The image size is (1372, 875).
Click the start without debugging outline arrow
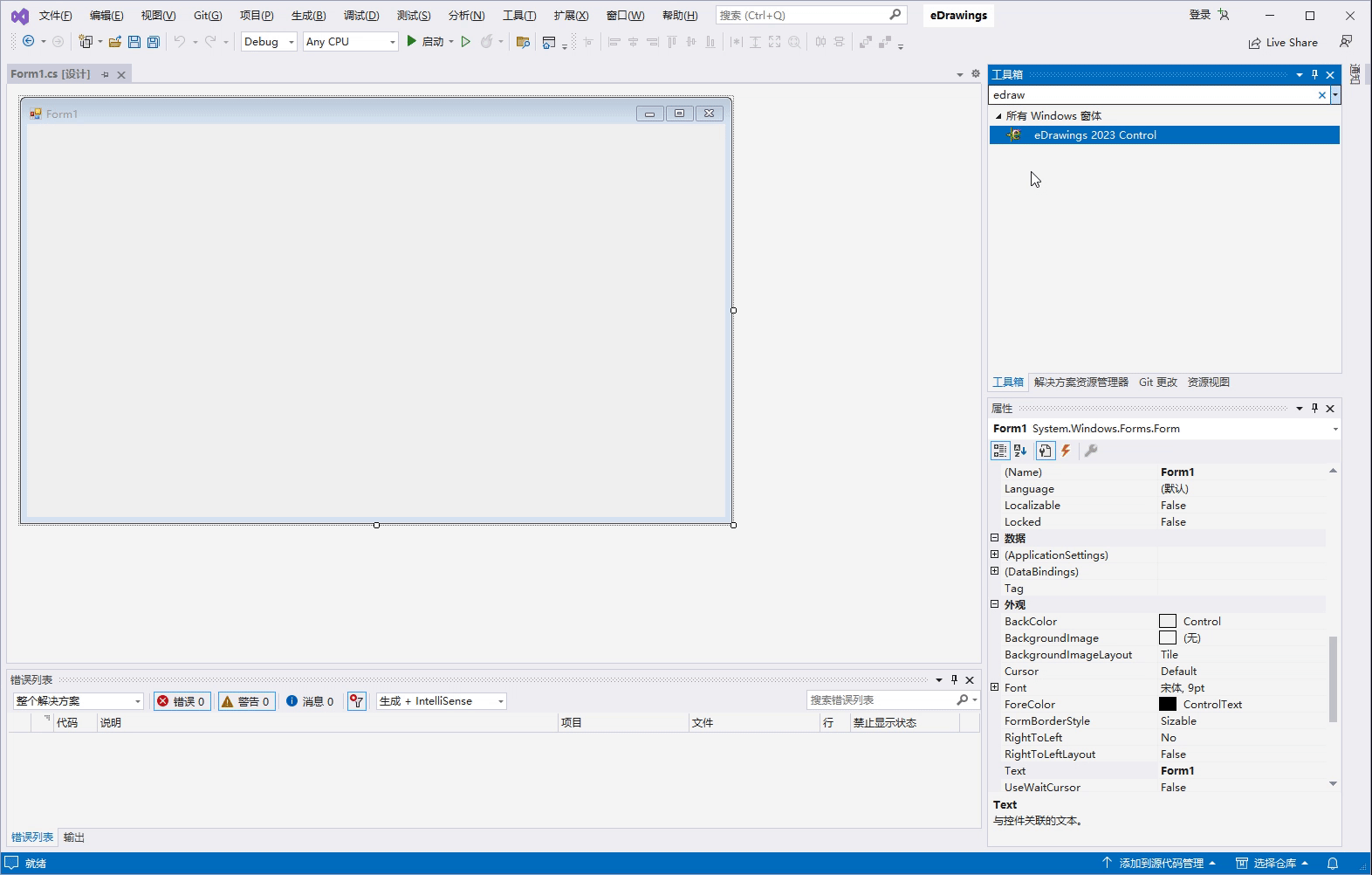466,41
